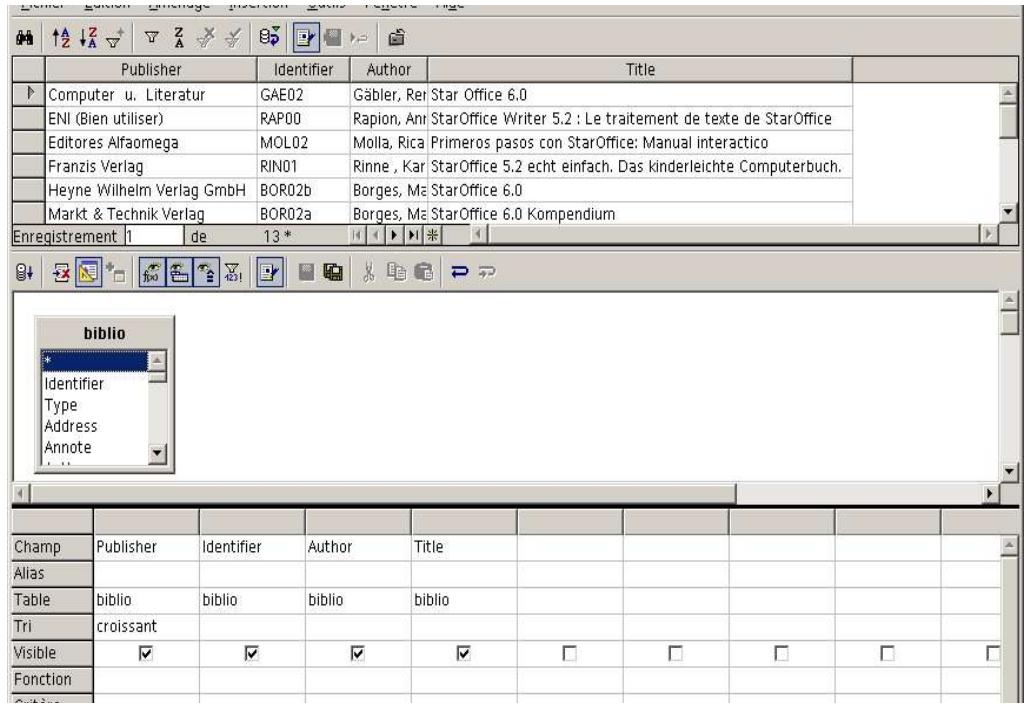The image size is (1026, 707).
Task: Click the Publisher column header in results
Action: click(x=150, y=69)
